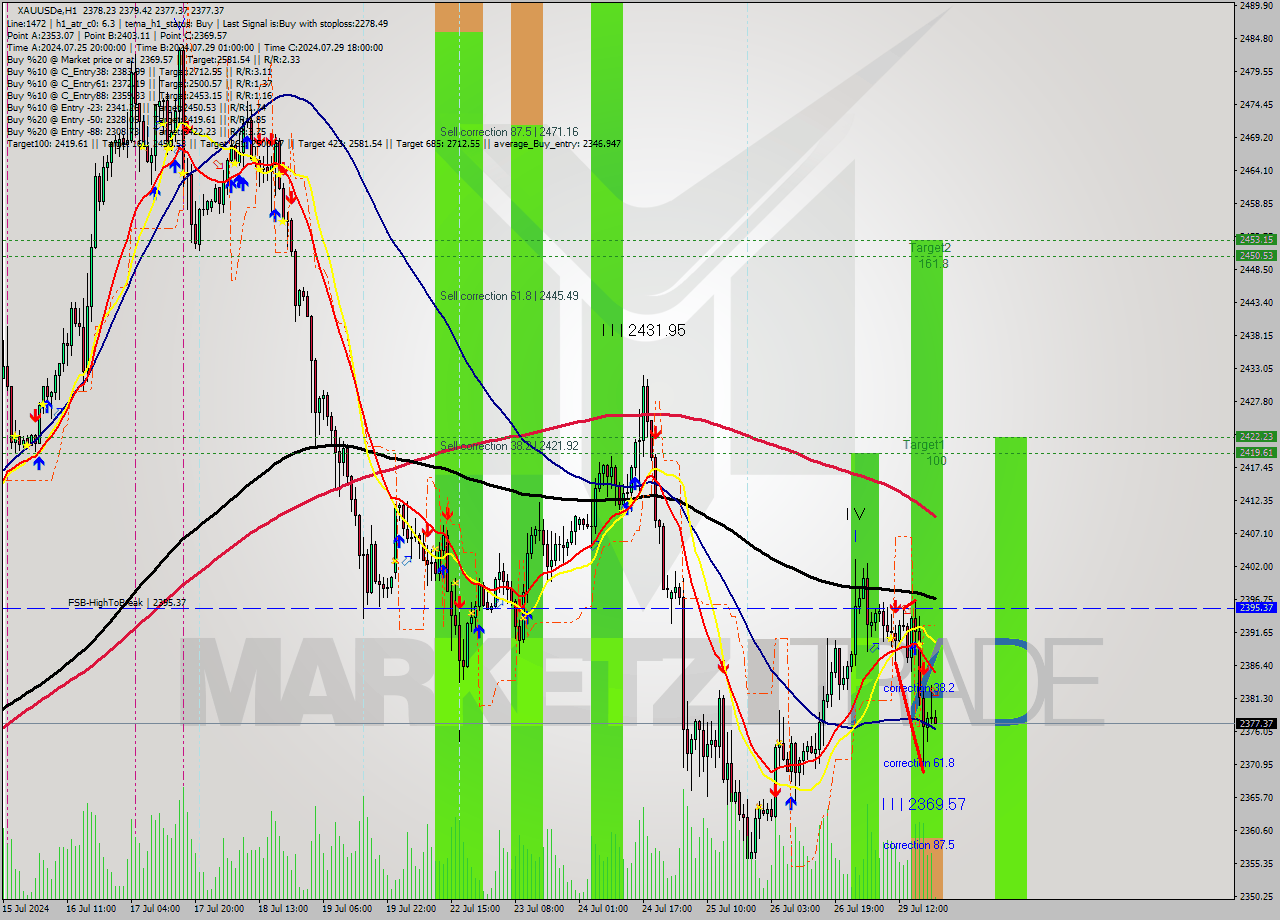Viewport: 1280px width, 920px height.
Task: Click the Target2 label
Action: pos(930,247)
